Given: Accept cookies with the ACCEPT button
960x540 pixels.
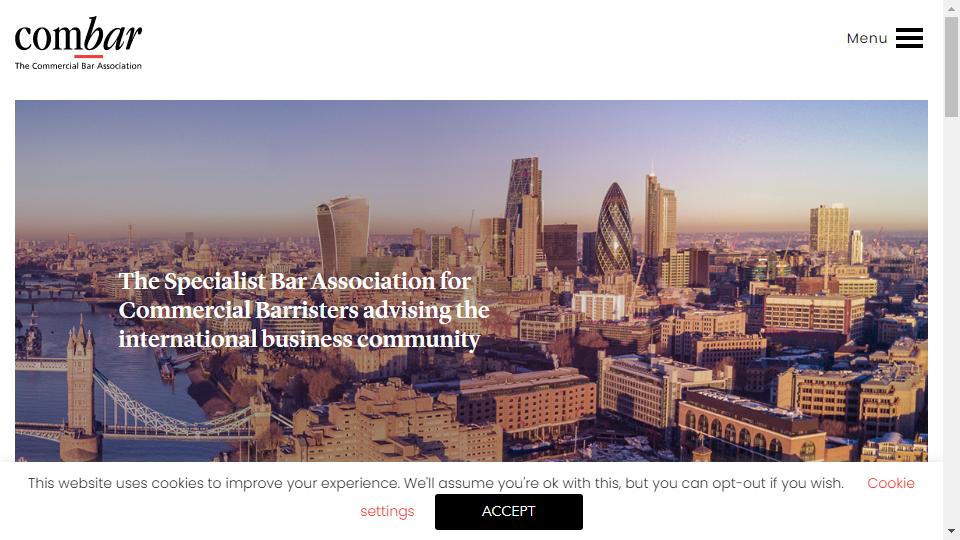Looking at the screenshot, I should (x=509, y=512).
